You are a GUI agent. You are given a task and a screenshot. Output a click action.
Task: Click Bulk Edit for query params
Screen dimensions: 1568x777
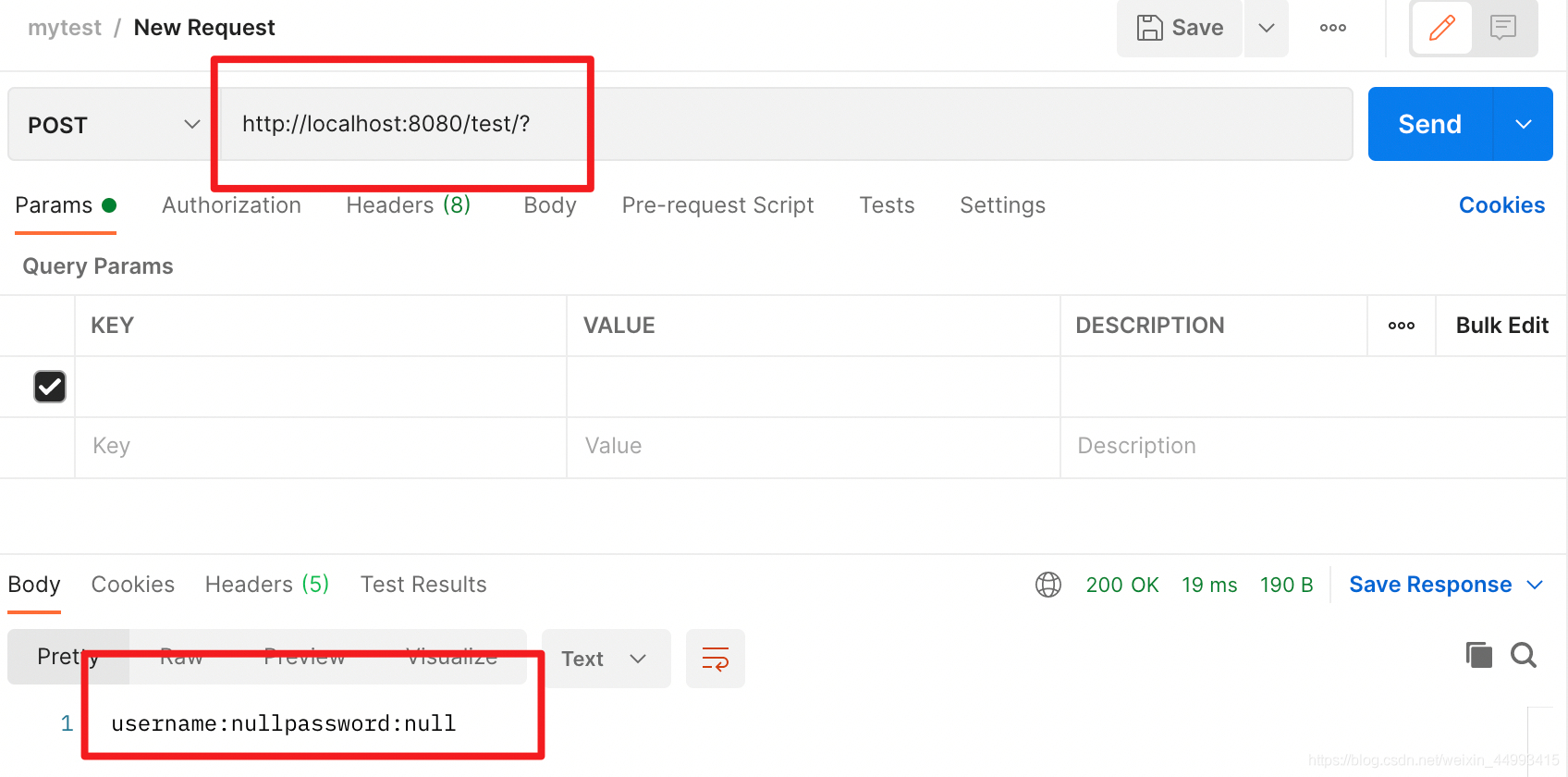click(x=1501, y=326)
